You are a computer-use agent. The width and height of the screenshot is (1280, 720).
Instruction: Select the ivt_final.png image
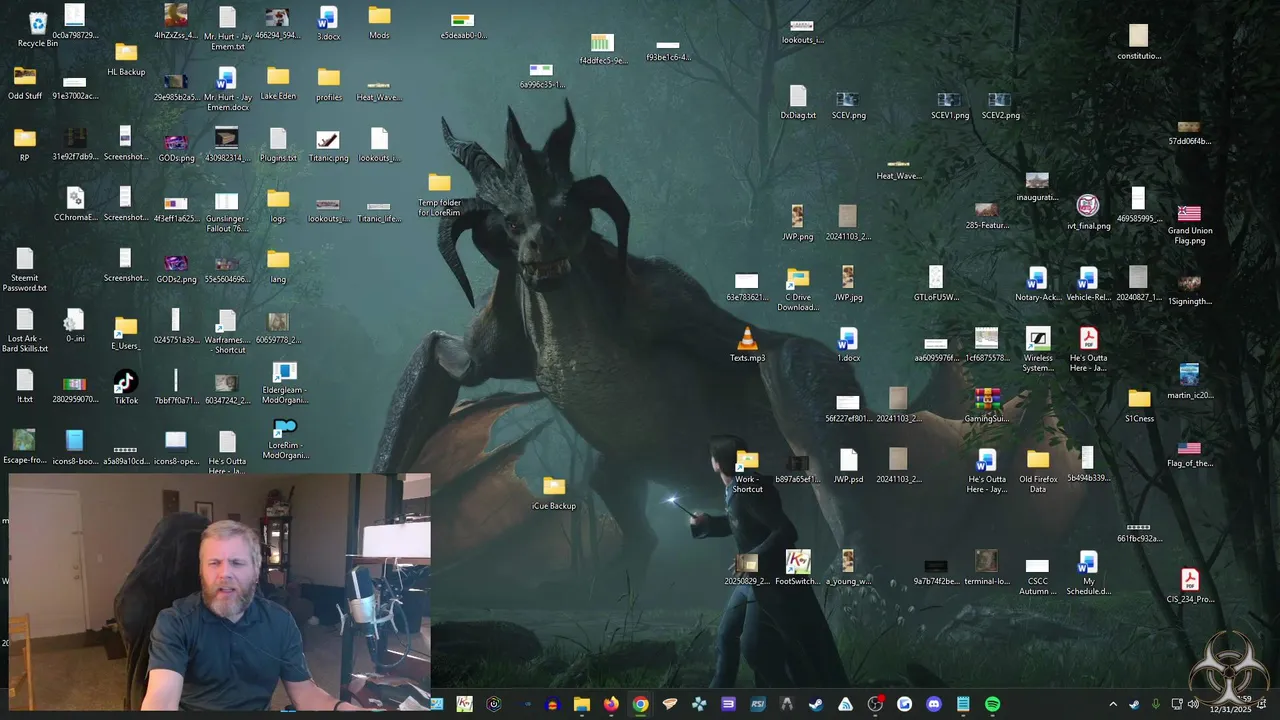1088,212
